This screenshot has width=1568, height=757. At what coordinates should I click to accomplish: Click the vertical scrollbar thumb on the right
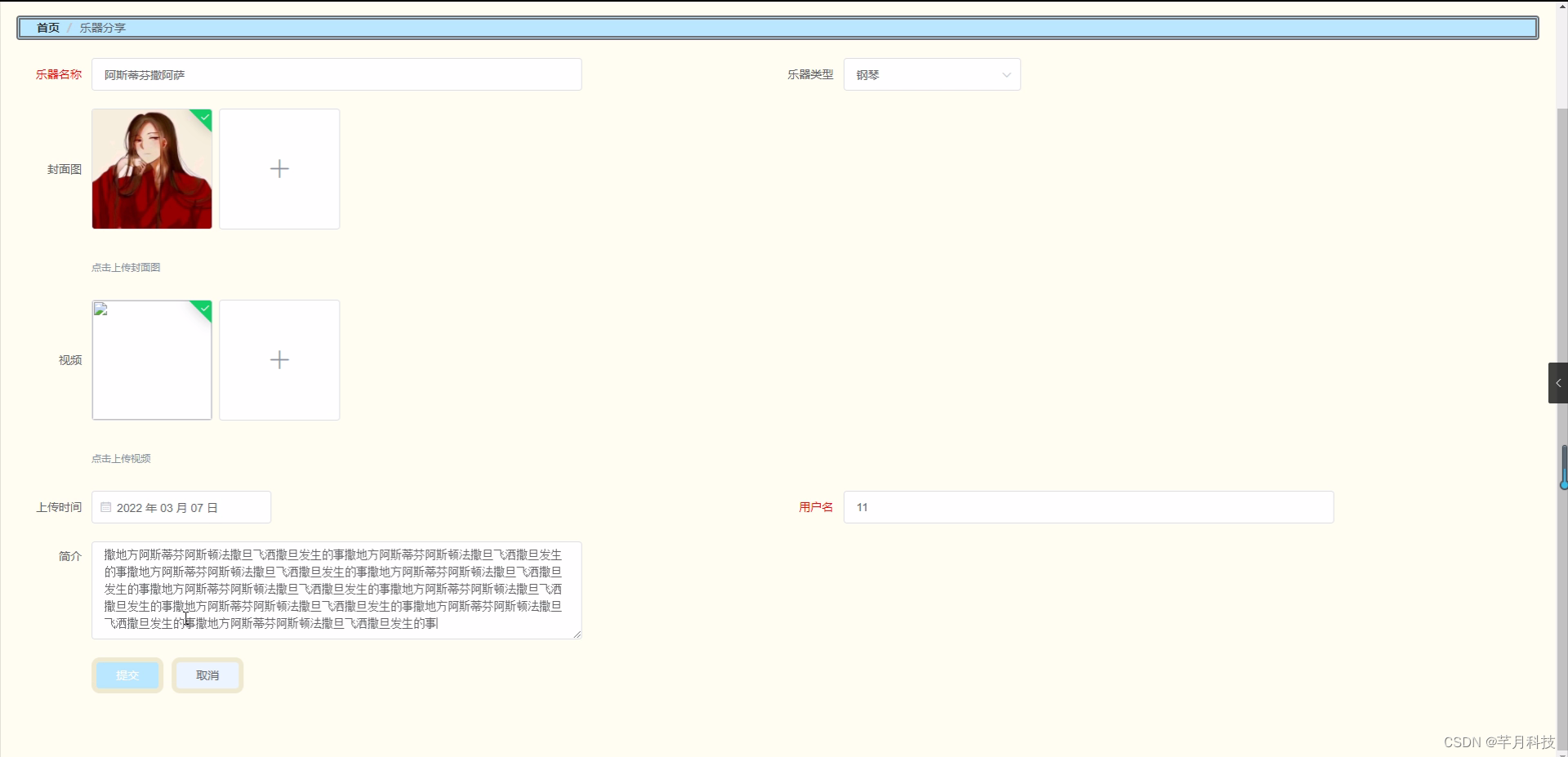(1562, 468)
